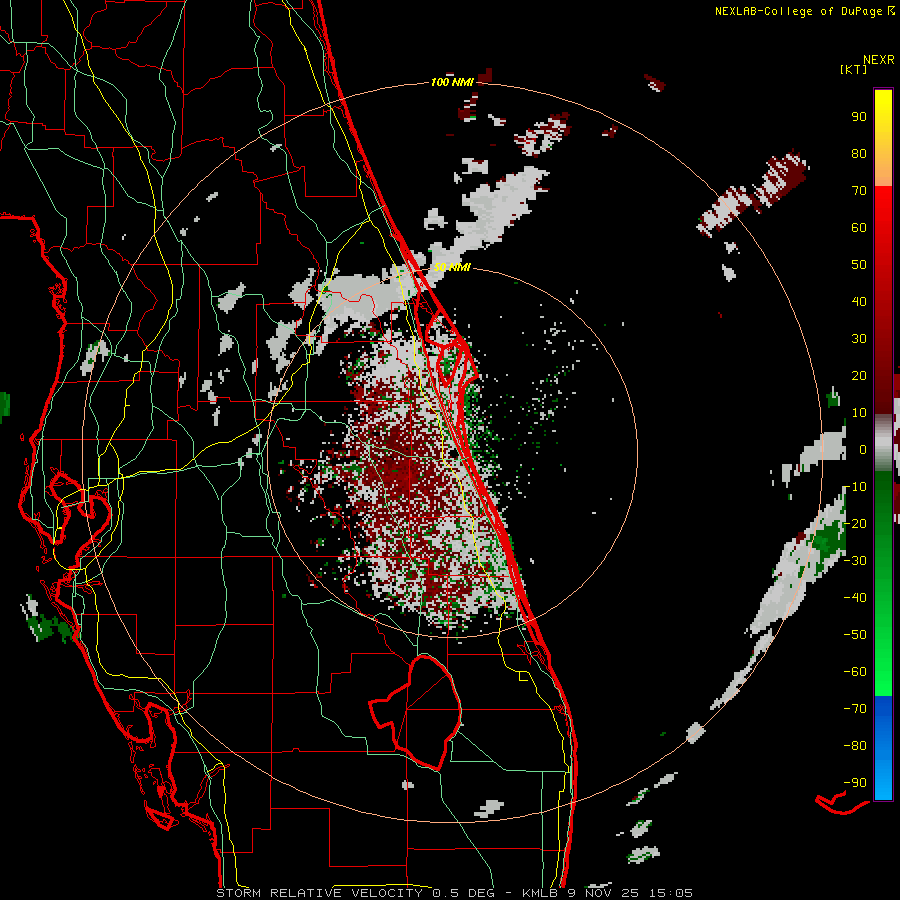
Task: Click the 90 value on velocity scale
Action: (x=859, y=117)
